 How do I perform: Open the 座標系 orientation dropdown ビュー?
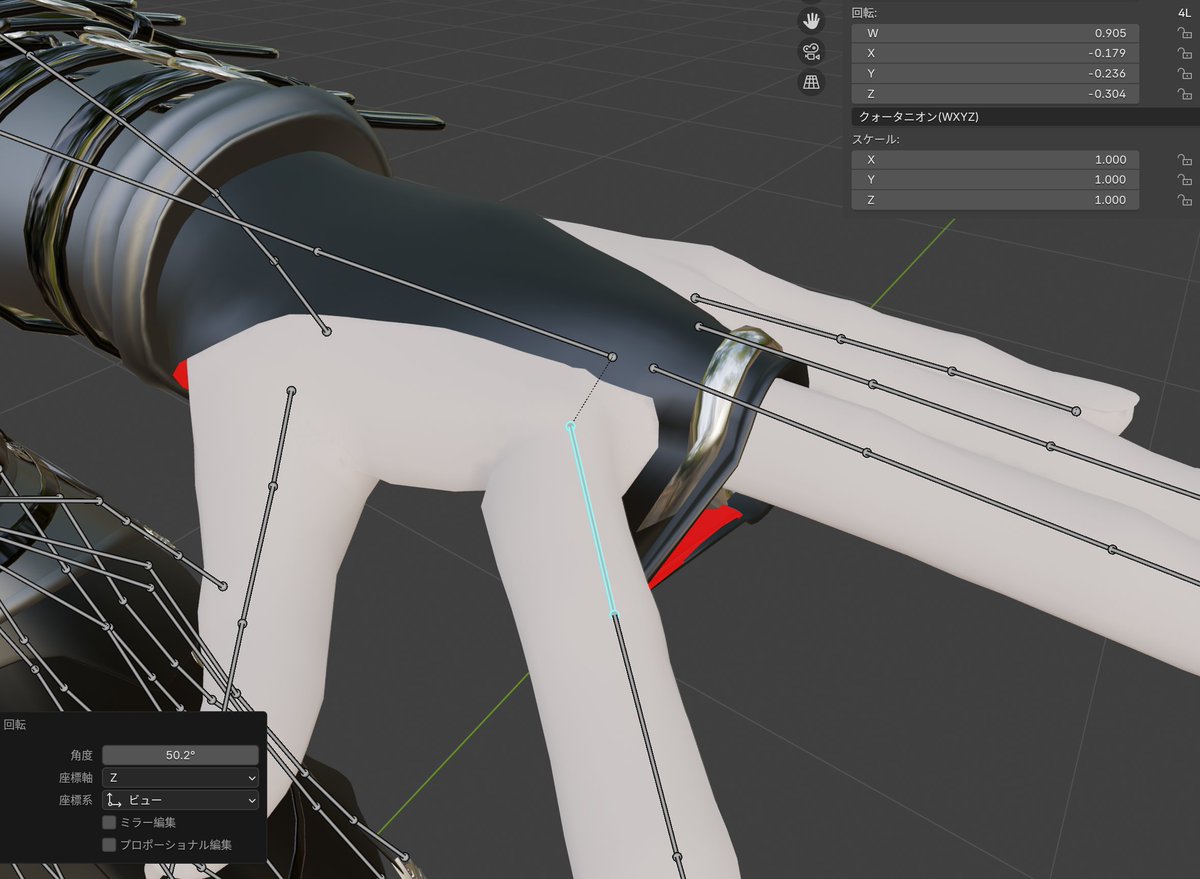(180, 800)
